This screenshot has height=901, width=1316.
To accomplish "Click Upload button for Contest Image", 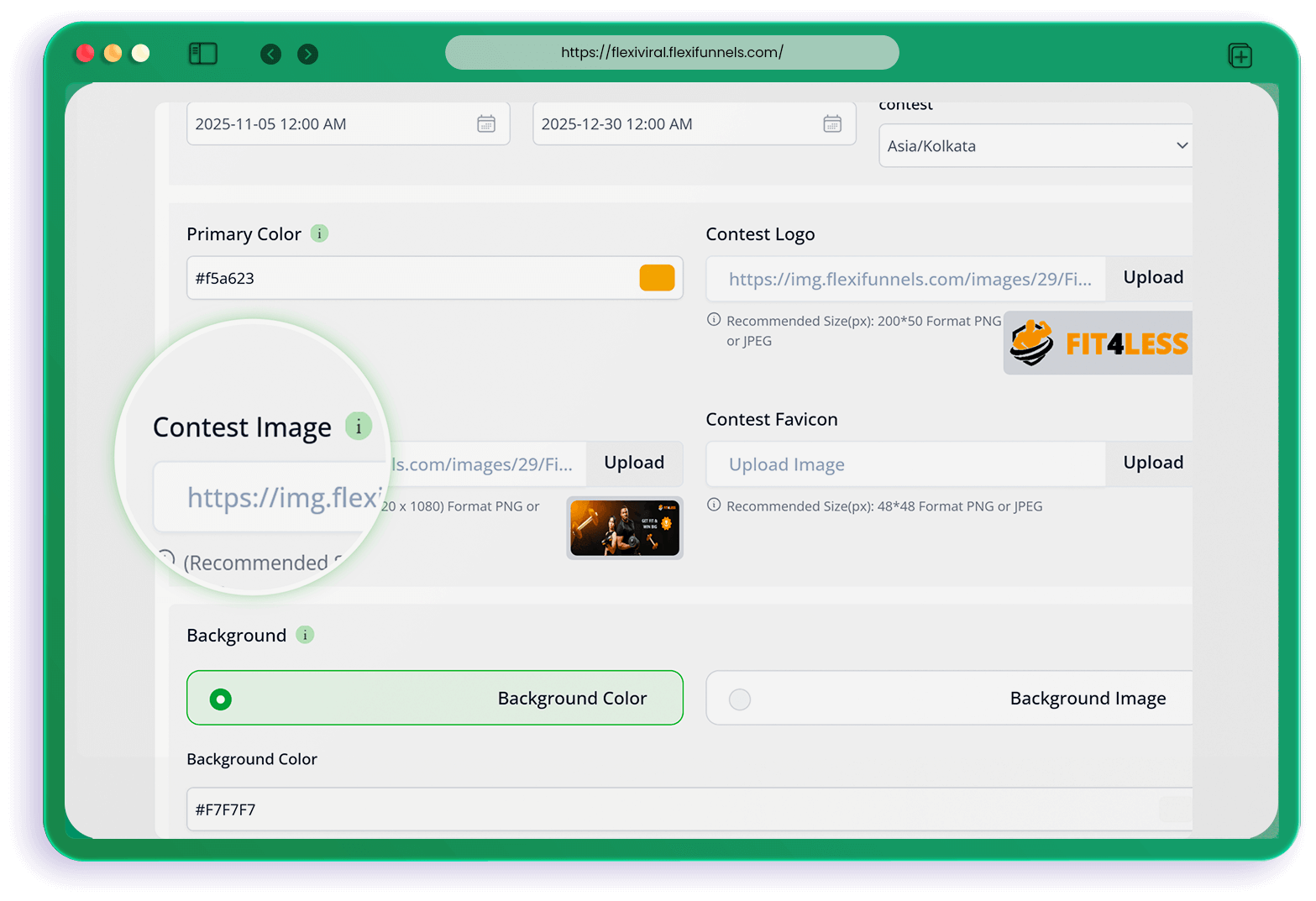I will (634, 464).
